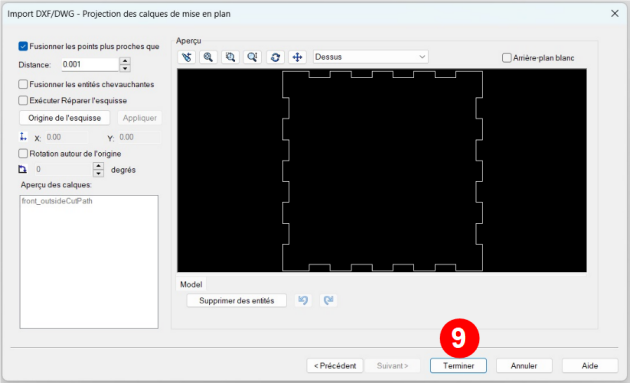Click the zoom to fit icon
This screenshot has height=383, width=630.
click(252, 57)
